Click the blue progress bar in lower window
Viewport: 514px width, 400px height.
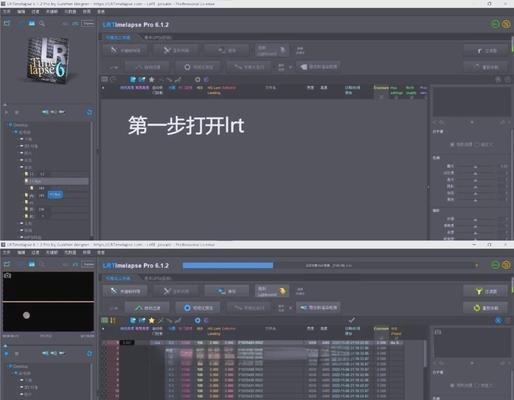(x=228, y=265)
